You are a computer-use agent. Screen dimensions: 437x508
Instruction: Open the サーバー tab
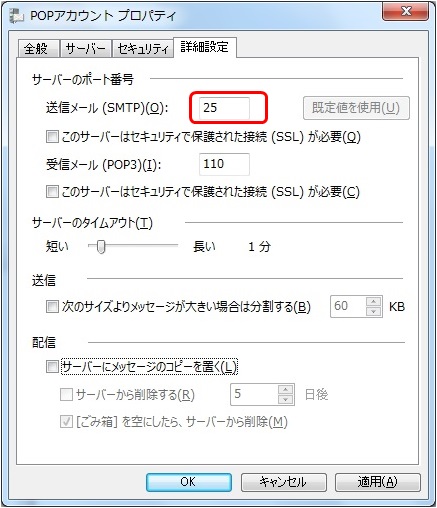(x=86, y=49)
